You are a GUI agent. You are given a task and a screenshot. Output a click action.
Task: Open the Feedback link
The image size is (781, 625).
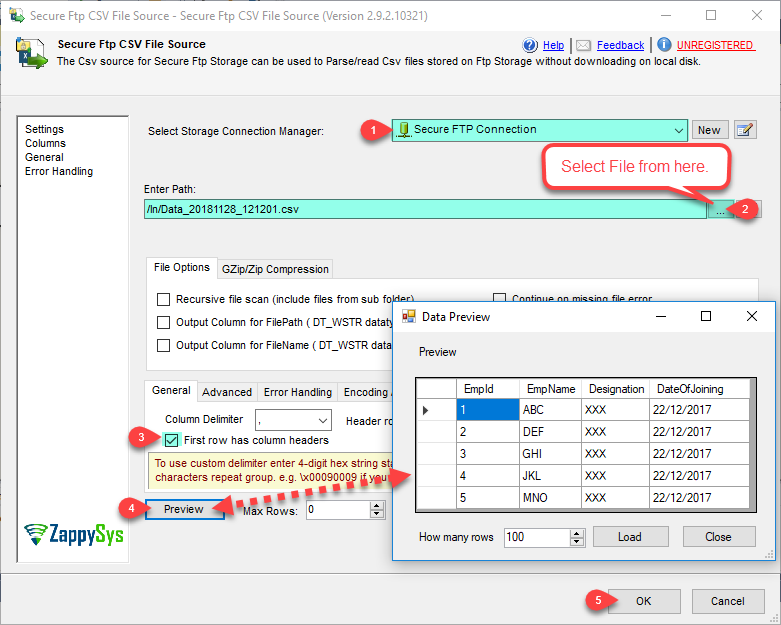[x=620, y=45]
